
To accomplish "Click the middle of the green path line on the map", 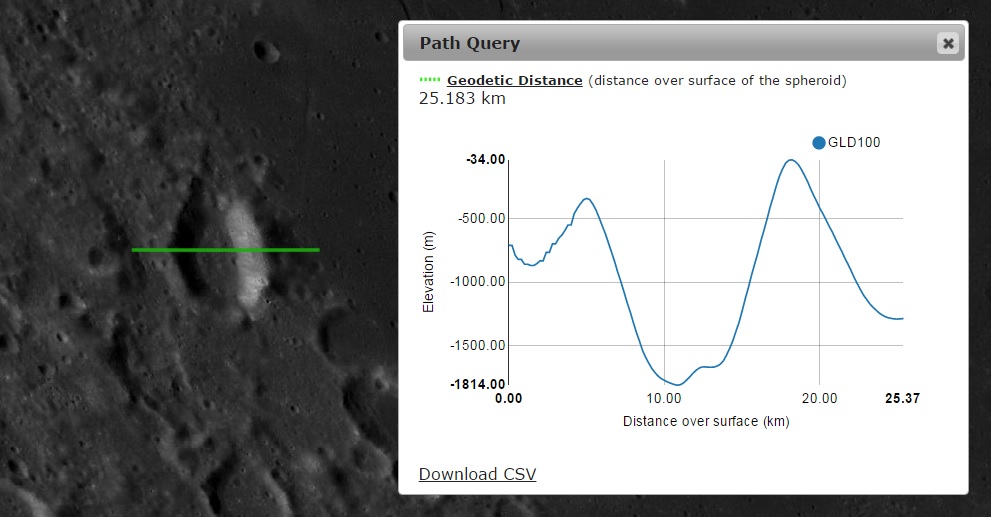I will click(x=226, y=249).
